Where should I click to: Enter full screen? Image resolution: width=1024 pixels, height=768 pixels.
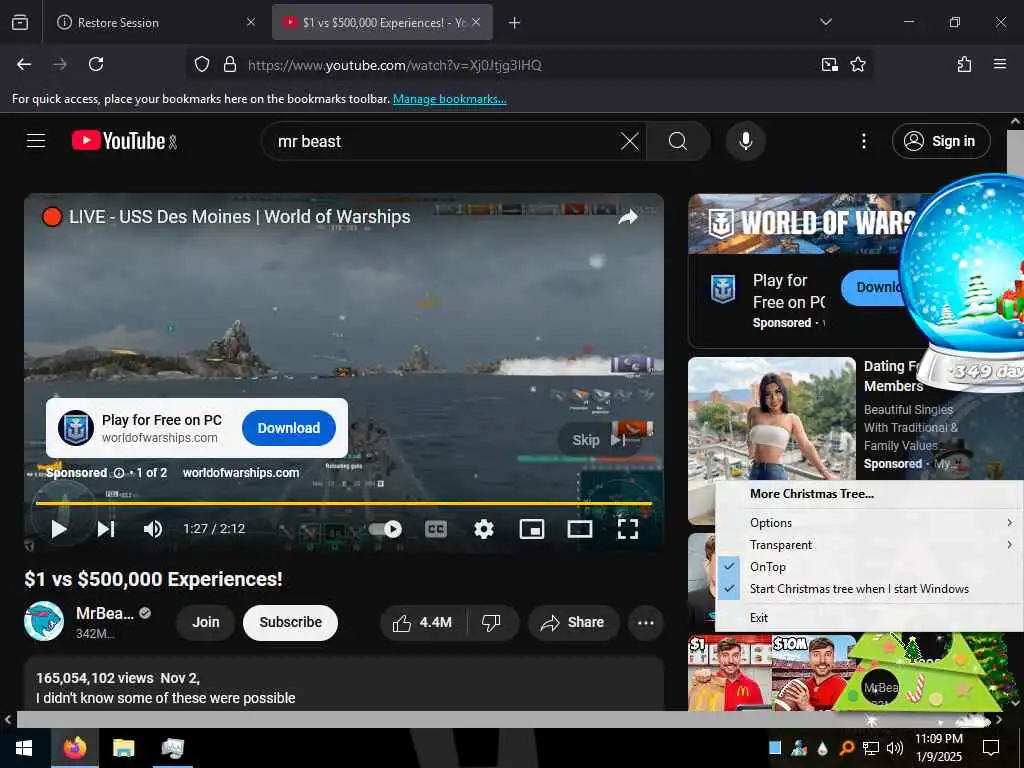tap(628, 528)
